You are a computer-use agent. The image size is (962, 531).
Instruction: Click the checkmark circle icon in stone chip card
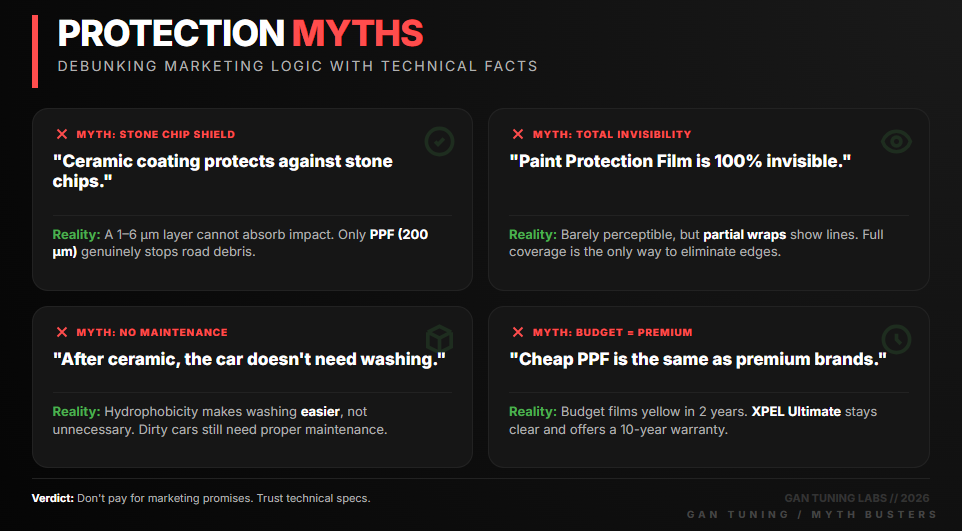(x=440, y=142)
